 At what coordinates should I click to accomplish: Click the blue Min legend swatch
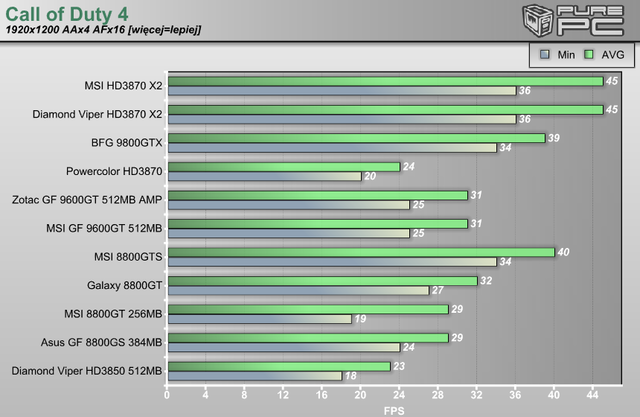pyautogui.click(x=544, y=54)
